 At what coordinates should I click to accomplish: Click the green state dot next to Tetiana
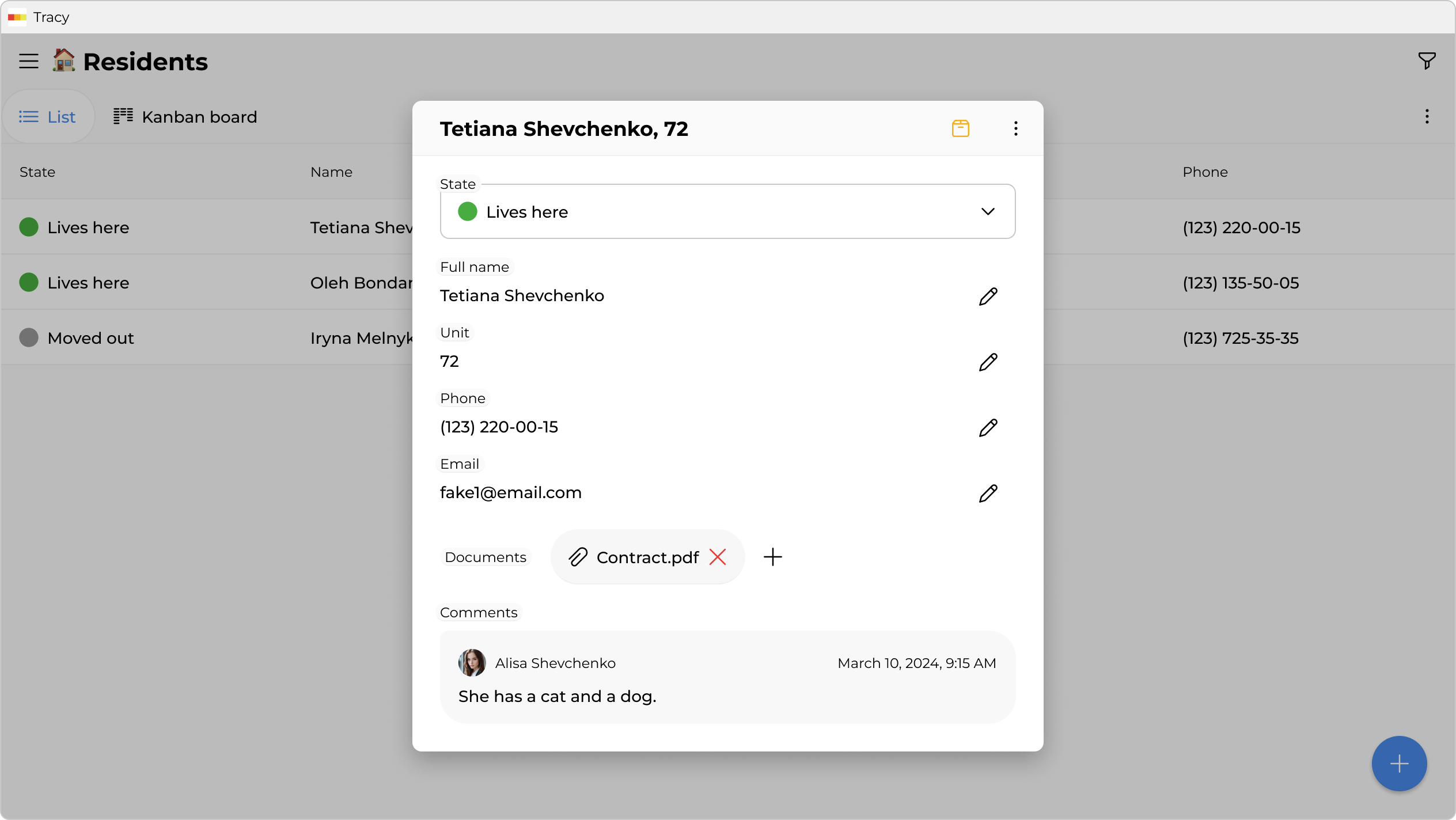point(28,227)
